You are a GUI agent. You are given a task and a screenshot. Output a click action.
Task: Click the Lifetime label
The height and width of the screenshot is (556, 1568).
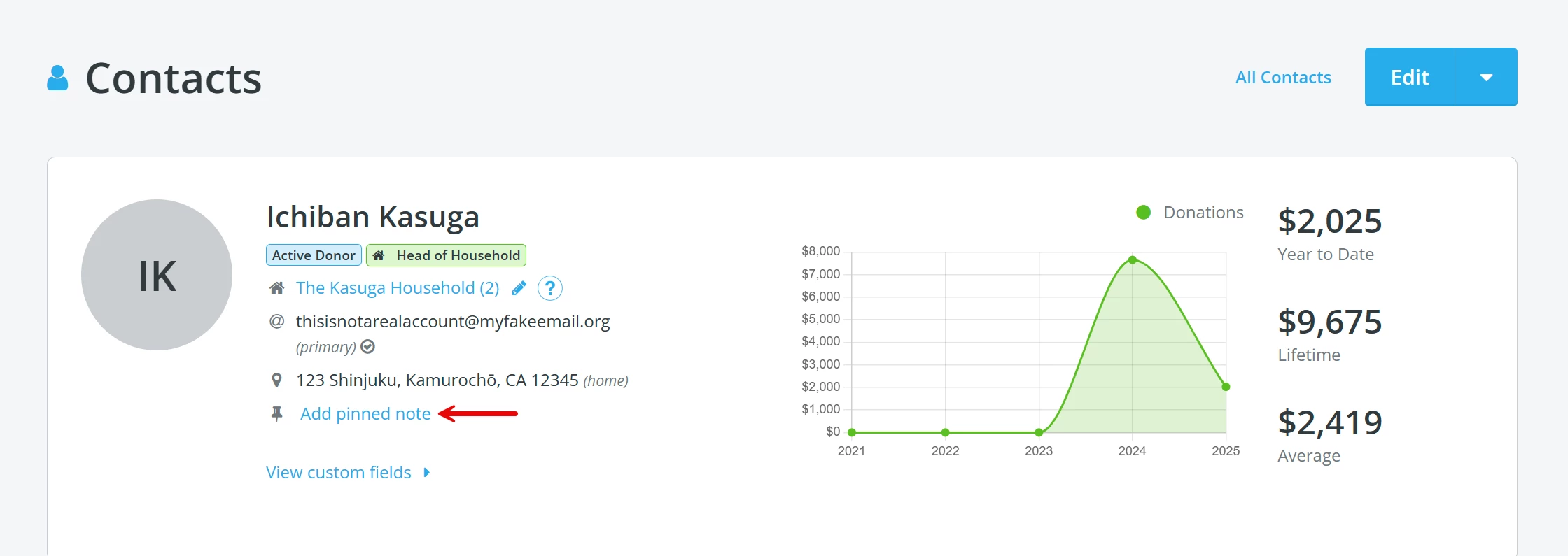[1309, 355]
